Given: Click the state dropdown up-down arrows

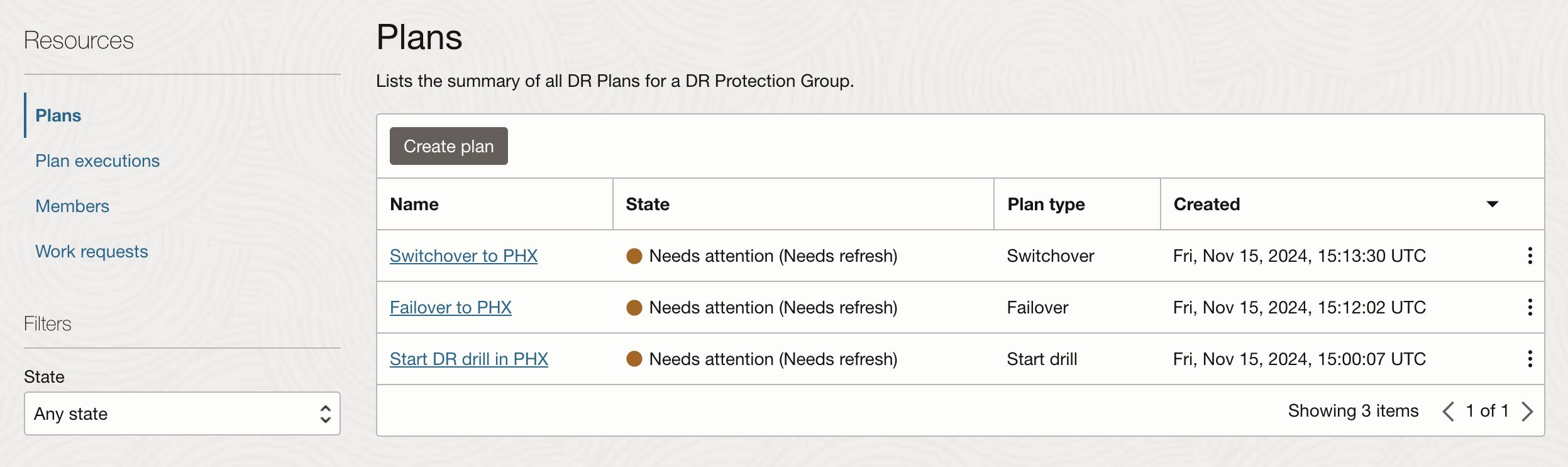Looking at the screenshot, I should pyautogui.click(x=325, y=414).
